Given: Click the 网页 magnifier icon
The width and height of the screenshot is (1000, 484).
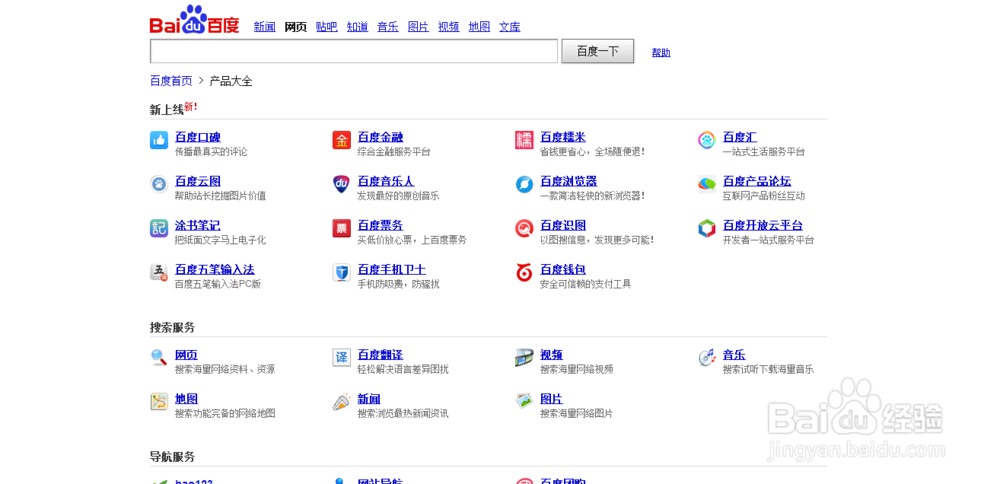Looking at the screenshot, I should click(x=159, y=358).
